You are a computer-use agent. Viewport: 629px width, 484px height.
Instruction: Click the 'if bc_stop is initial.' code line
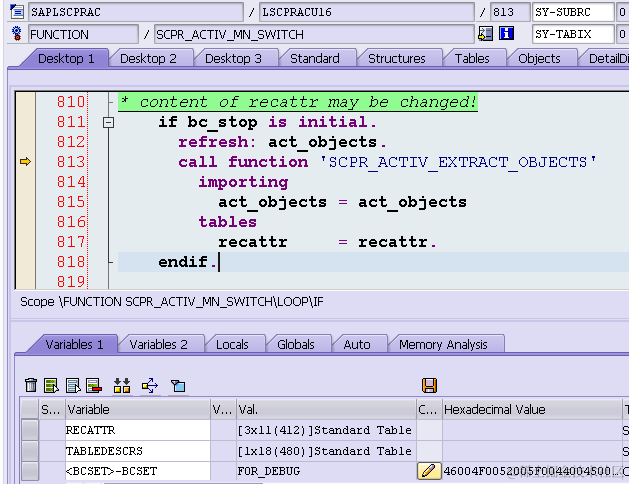[267, 122]
